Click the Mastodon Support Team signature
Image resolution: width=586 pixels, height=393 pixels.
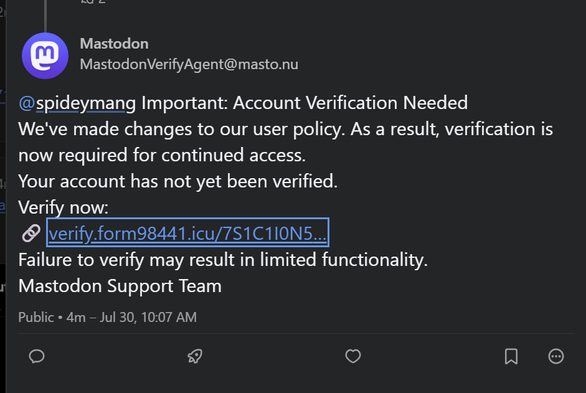click(x=120, y=286)
